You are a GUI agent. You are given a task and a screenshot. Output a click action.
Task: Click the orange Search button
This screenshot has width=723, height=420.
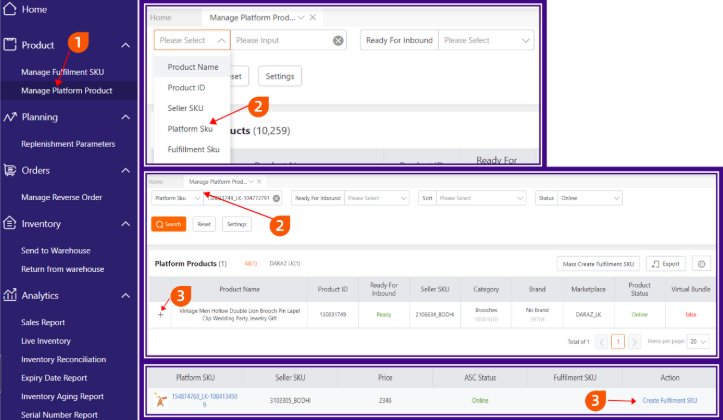(169, 224)
